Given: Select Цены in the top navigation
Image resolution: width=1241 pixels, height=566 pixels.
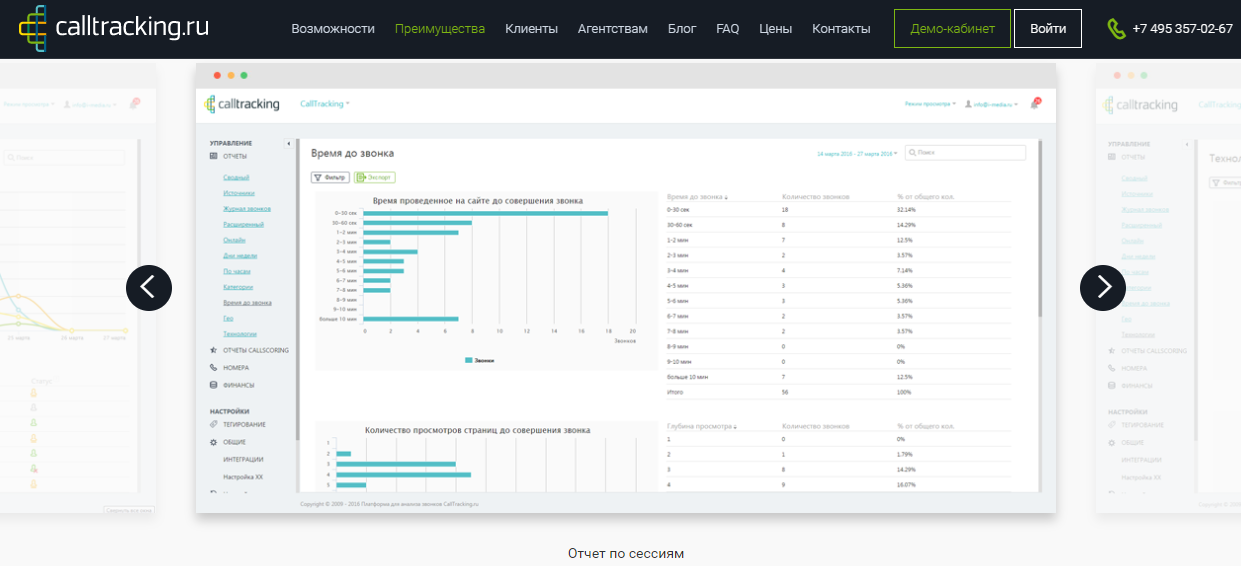Looking at the screenshot, I should coord(775,29).
